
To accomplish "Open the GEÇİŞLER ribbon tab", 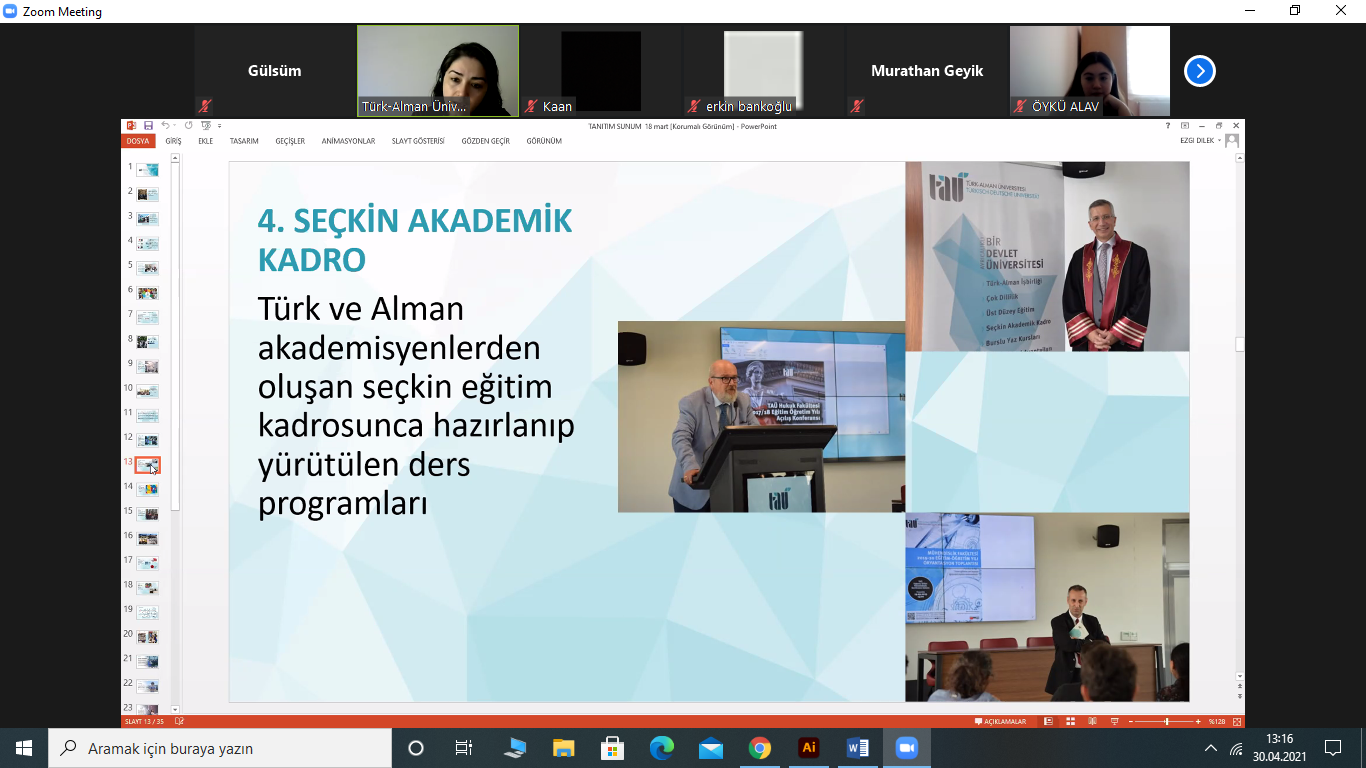I will coord(290,141).
